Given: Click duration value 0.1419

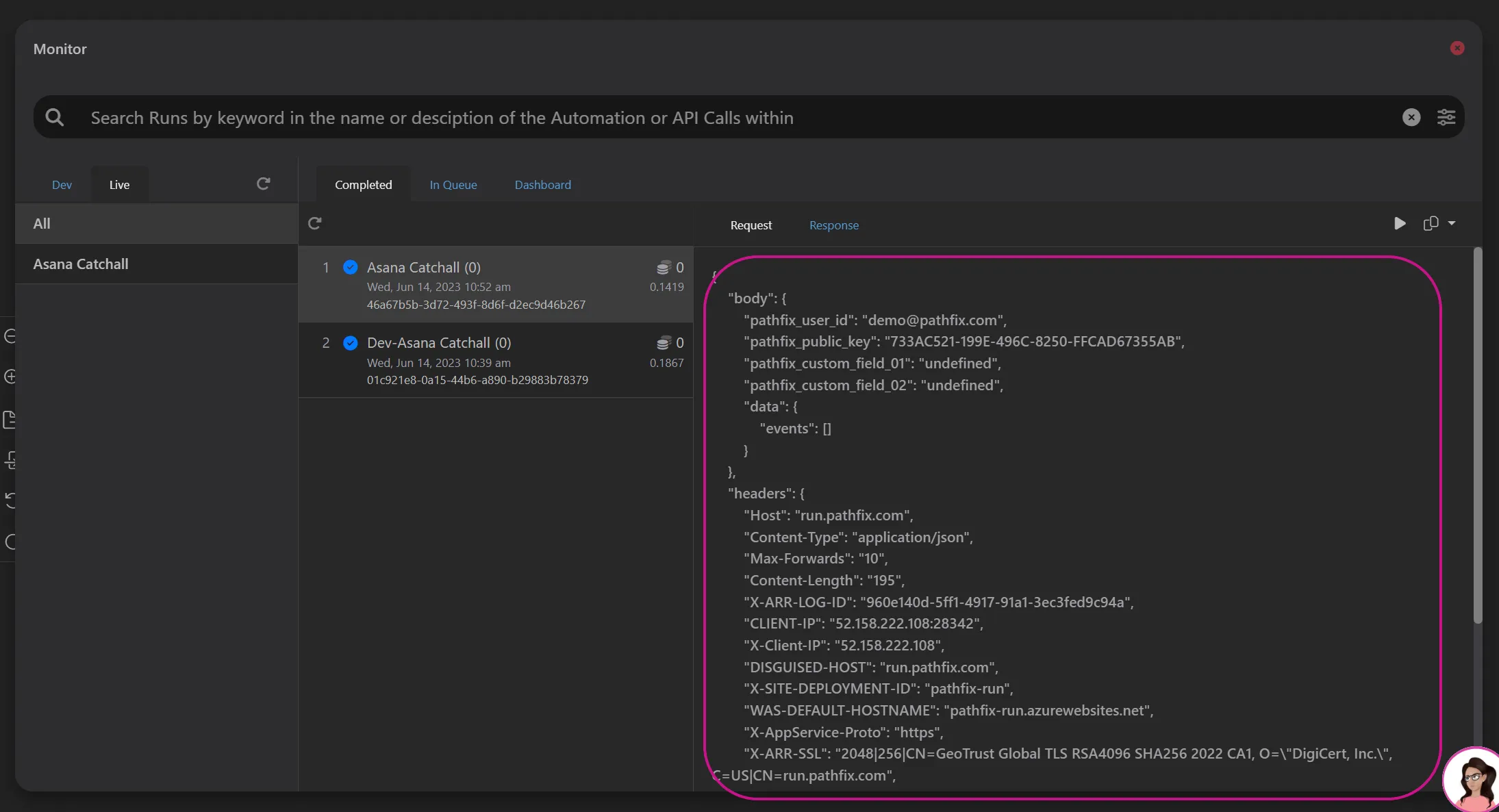Looking at the screenshot, I should point(666,287).
